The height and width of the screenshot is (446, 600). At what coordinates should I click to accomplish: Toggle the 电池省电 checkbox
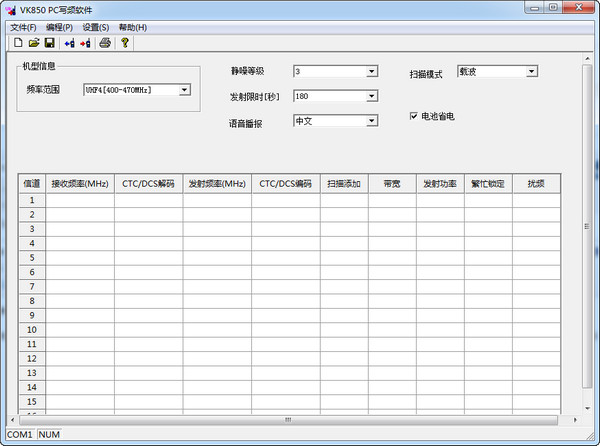(x=413, y=116)
